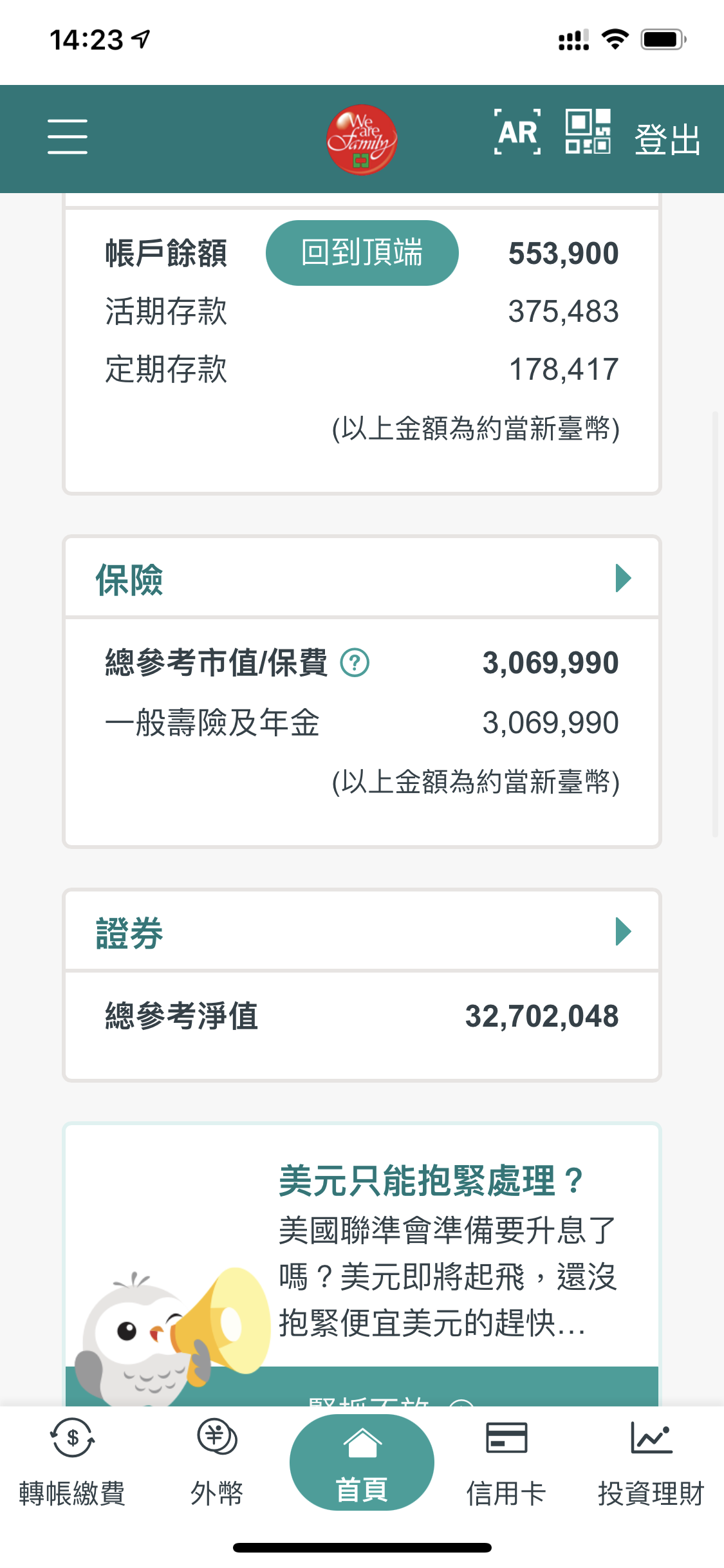Viewport: 724px width, 1568px height.
Task: Open the hamburger menu
Action: tap(67, 136)
